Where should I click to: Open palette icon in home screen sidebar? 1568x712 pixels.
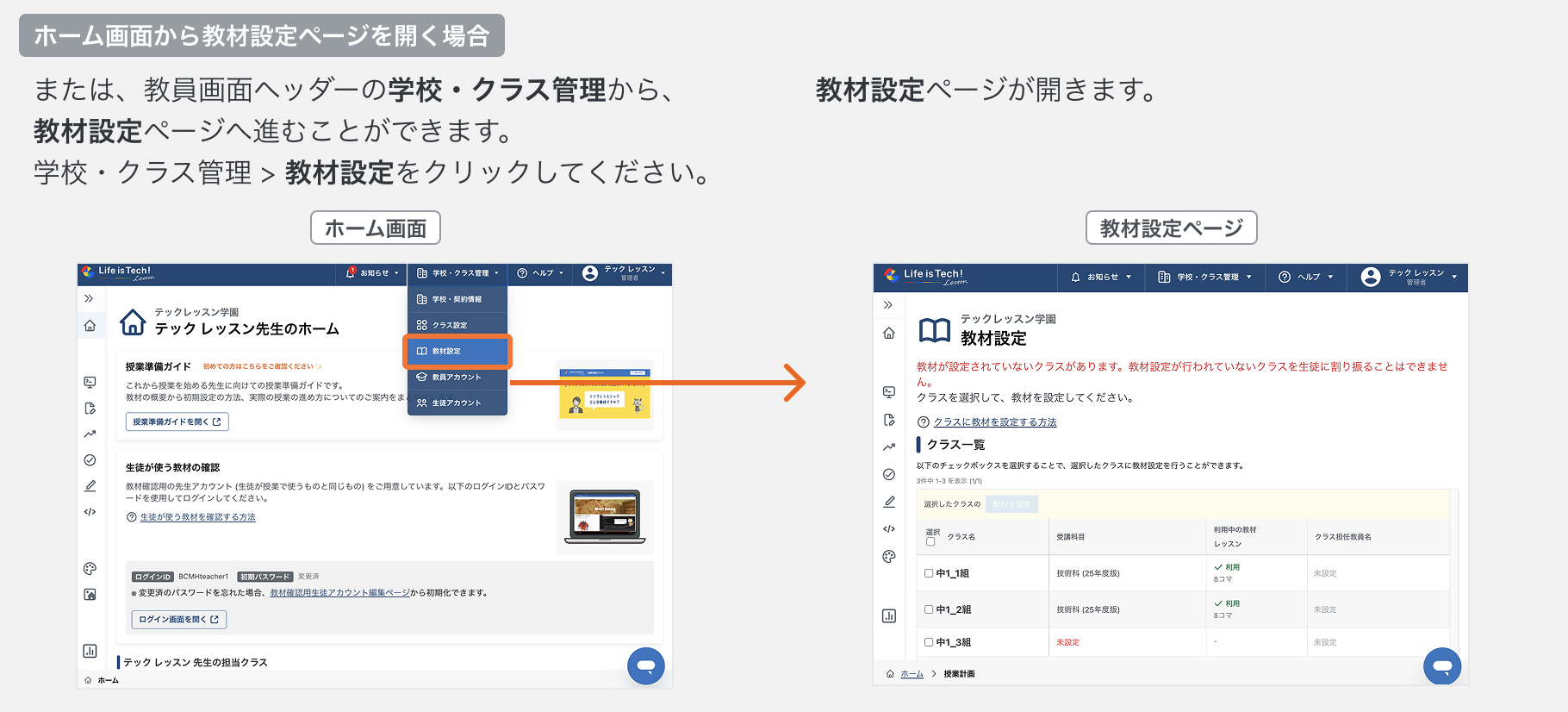click(x=90, y=568)
